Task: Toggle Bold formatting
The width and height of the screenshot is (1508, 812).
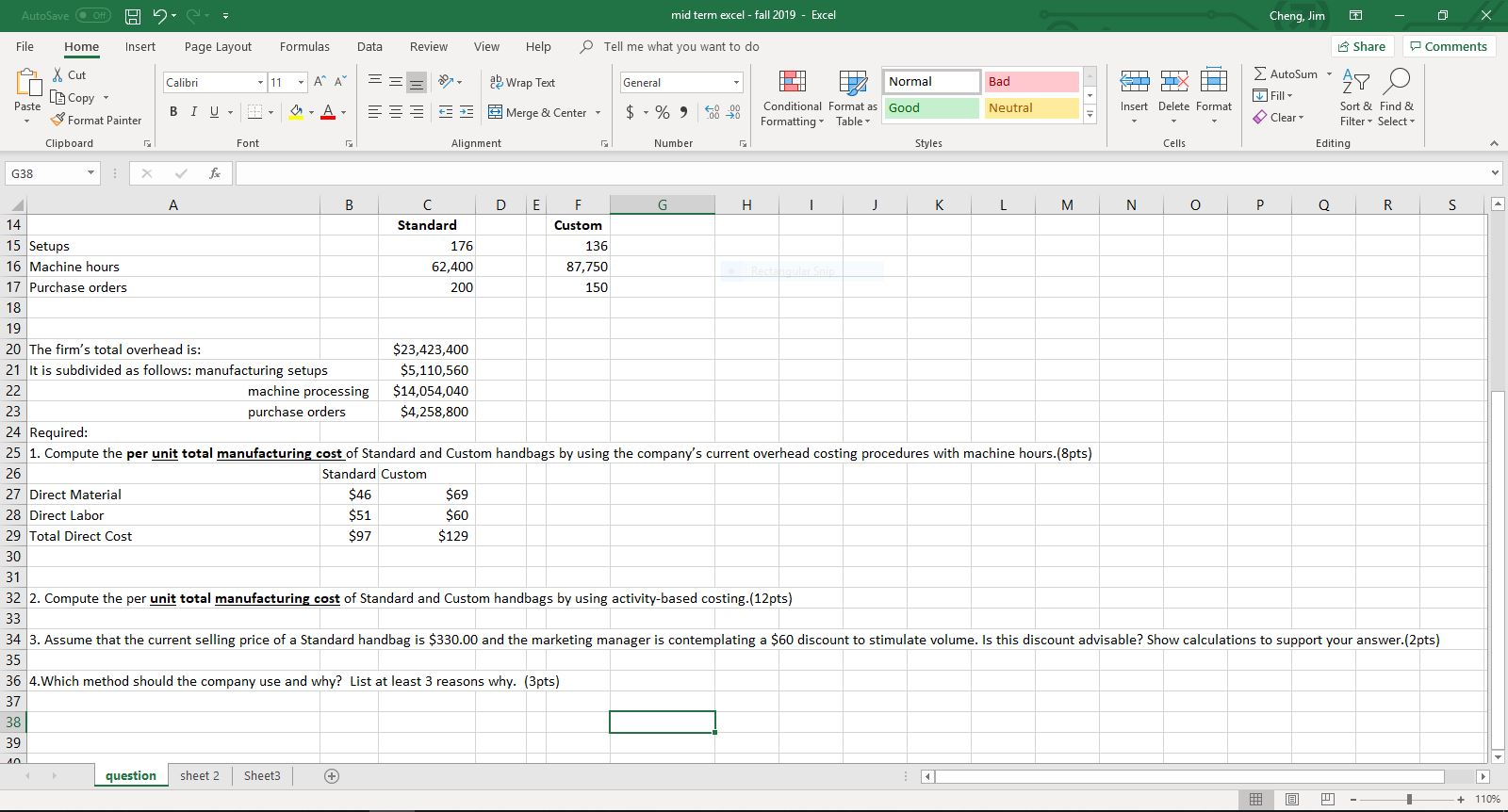Action: pos(174,113)
